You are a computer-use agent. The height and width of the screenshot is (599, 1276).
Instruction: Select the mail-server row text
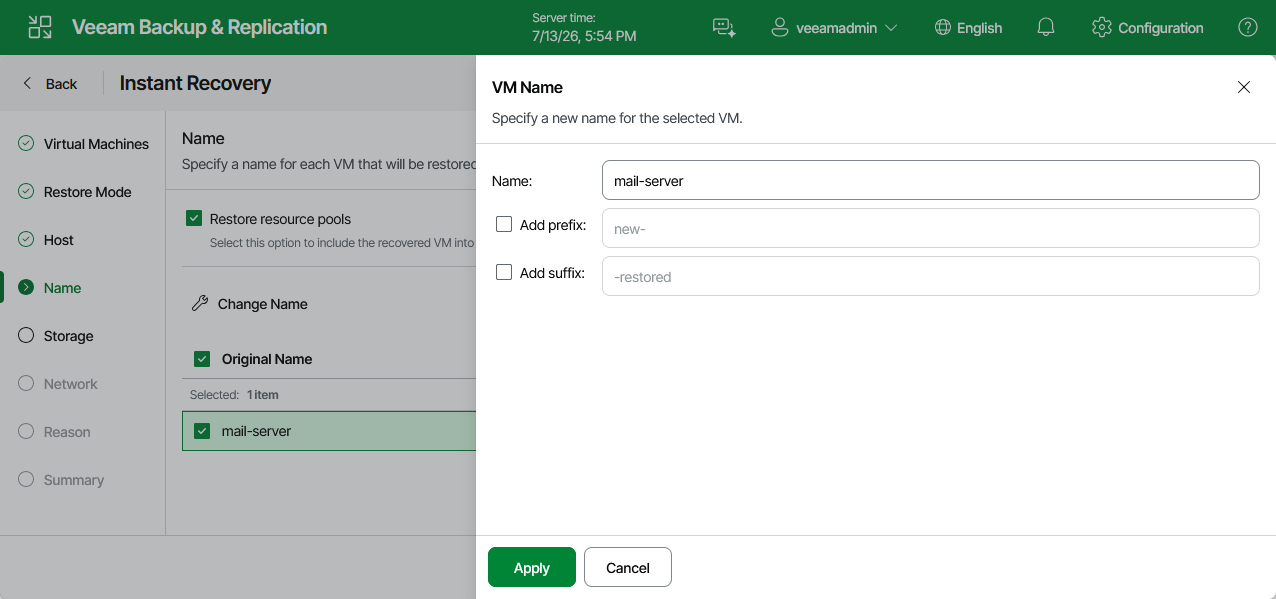[257, 431]
